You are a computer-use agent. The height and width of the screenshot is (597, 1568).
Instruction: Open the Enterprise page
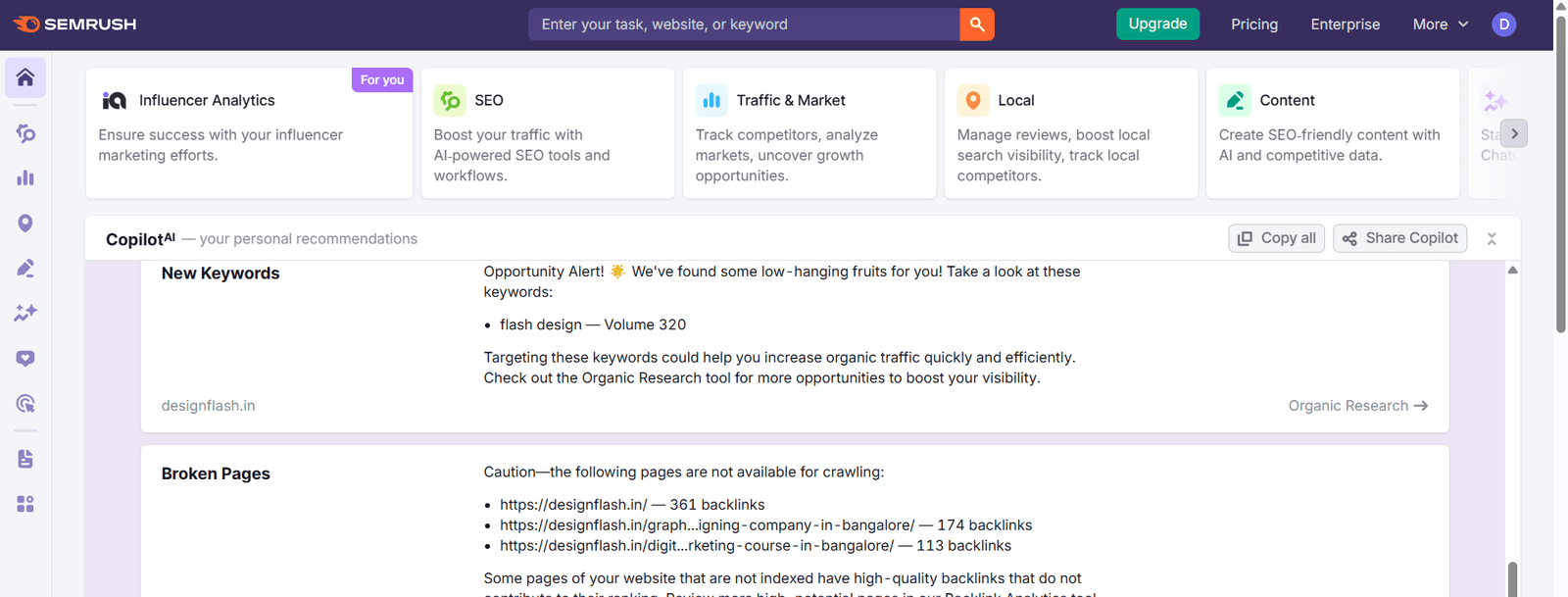point(1346,25)
